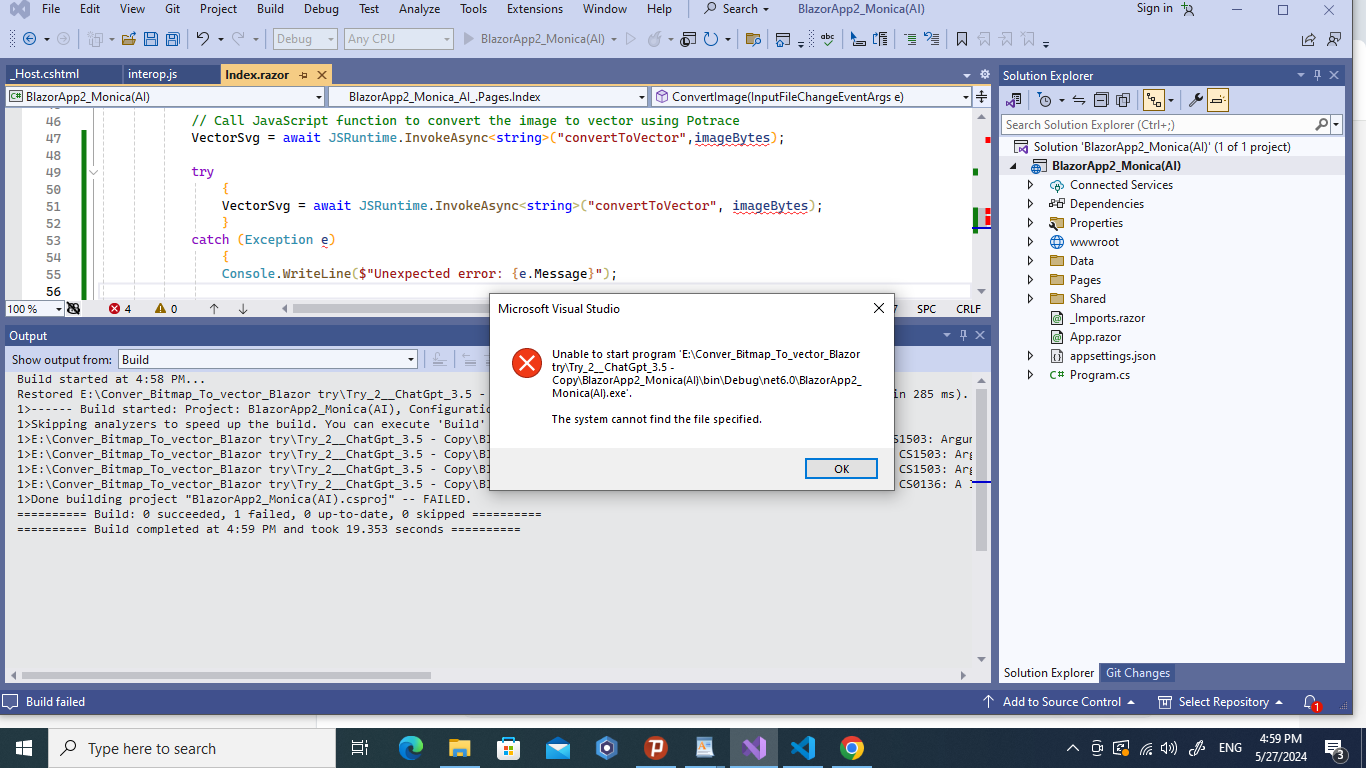Open File Explorer from the taskbar
Screen dimensions: 1366x768
click(x=459, y=748)
